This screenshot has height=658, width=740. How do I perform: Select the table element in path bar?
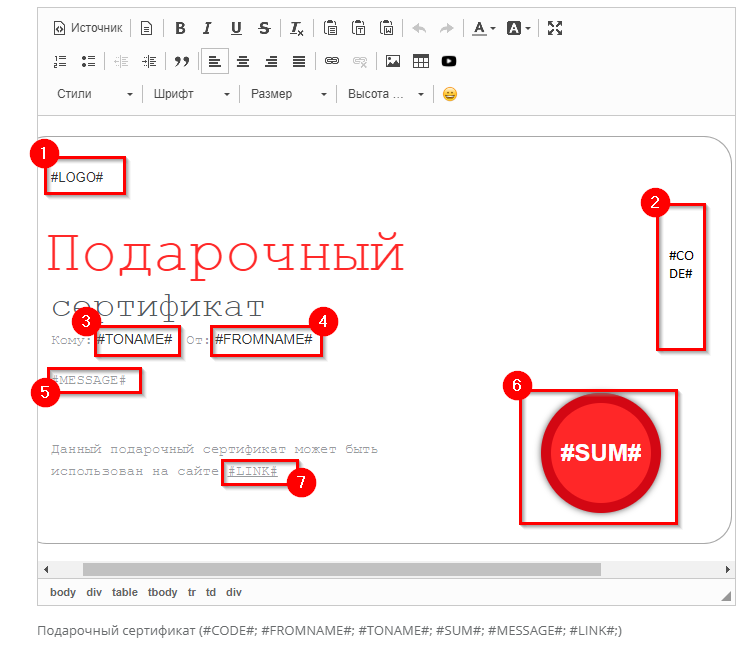click(x=125, y=592)
